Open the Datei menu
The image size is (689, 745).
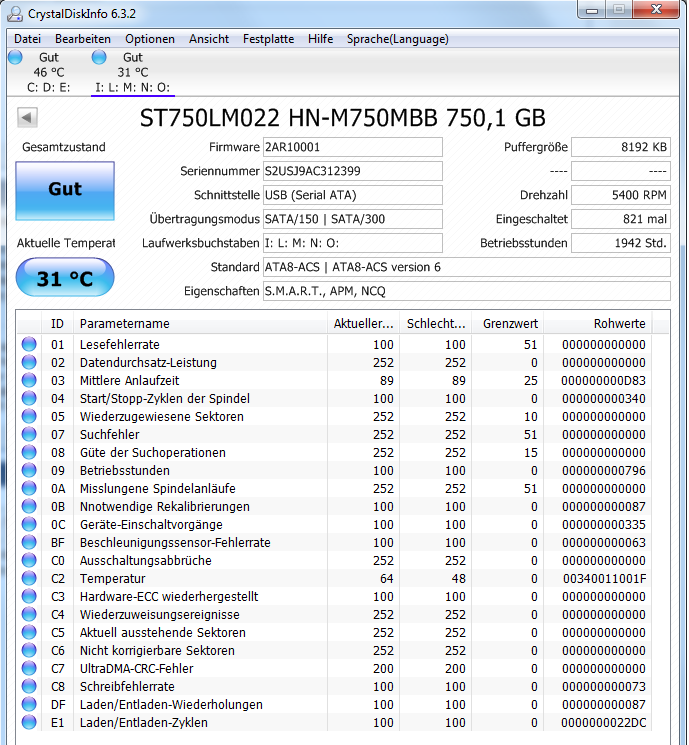click(x=28, y=39)
